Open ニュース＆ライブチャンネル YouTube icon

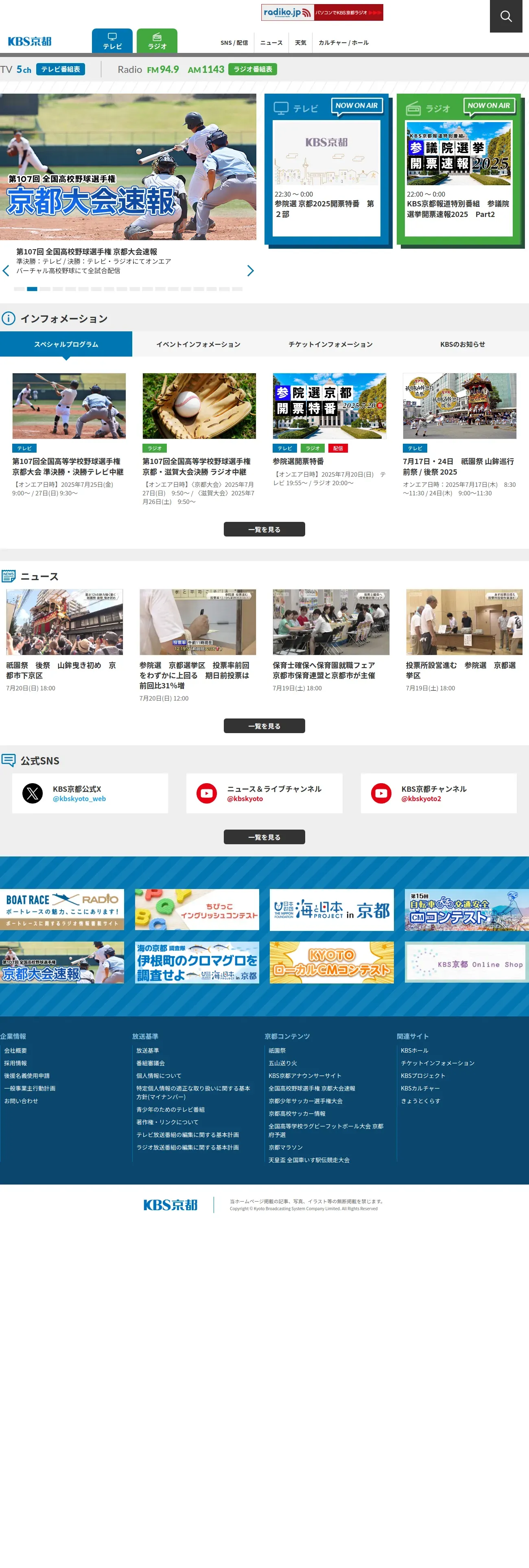point(207,793)
